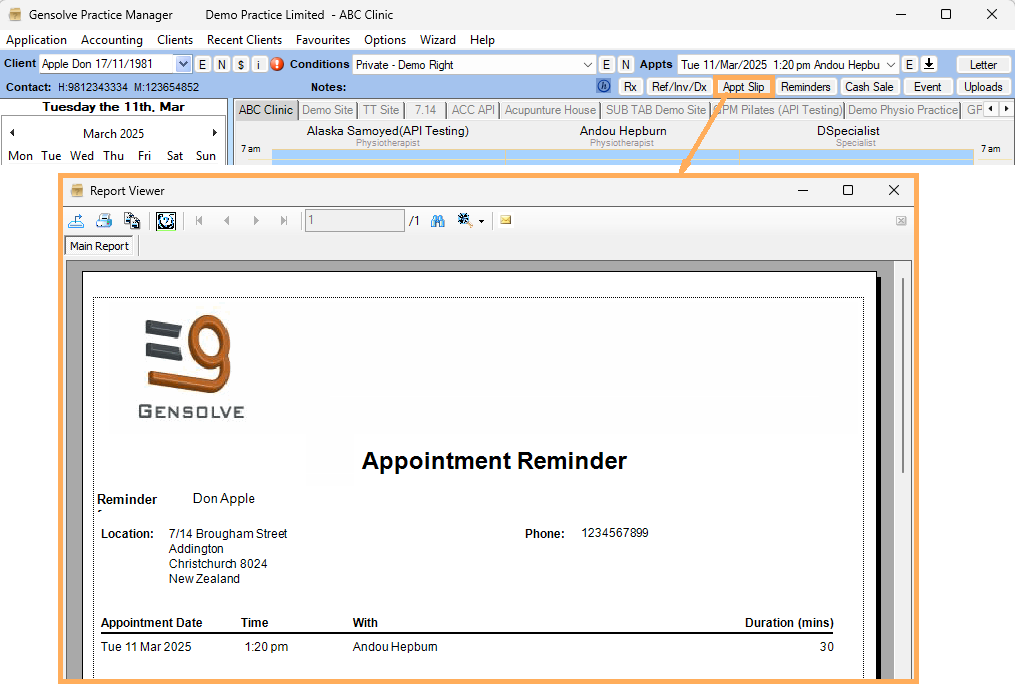Open the Clients menu
Viewport: 1015px width, 684px height.
[x=175, y=39]
